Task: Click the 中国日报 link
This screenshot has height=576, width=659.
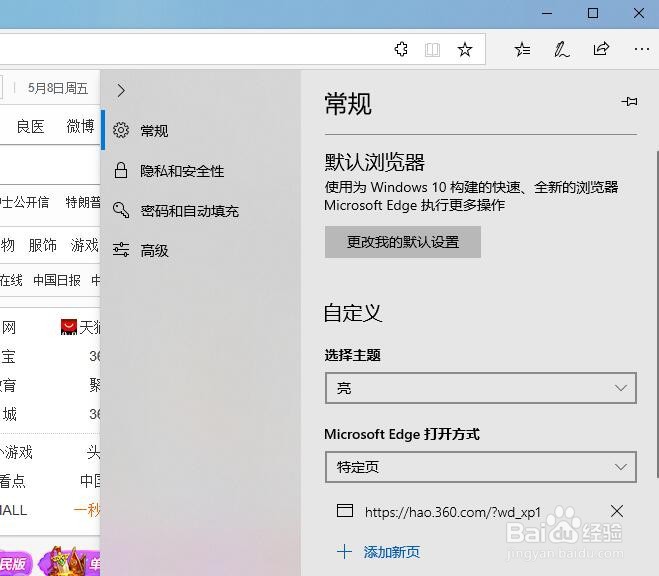Action: point(57,280)
